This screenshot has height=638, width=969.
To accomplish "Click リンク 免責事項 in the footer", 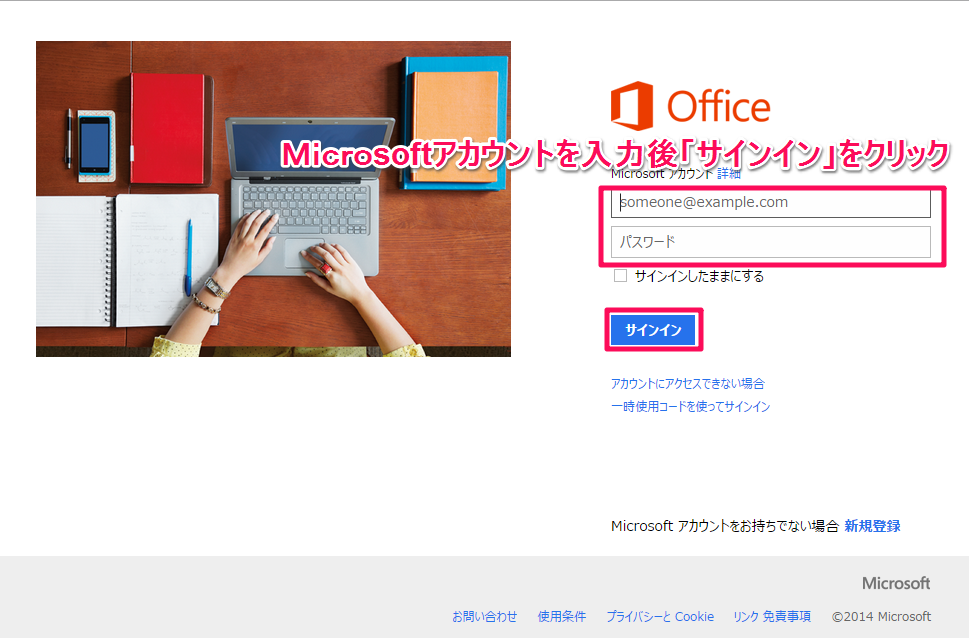I will [x=771, y=616].
